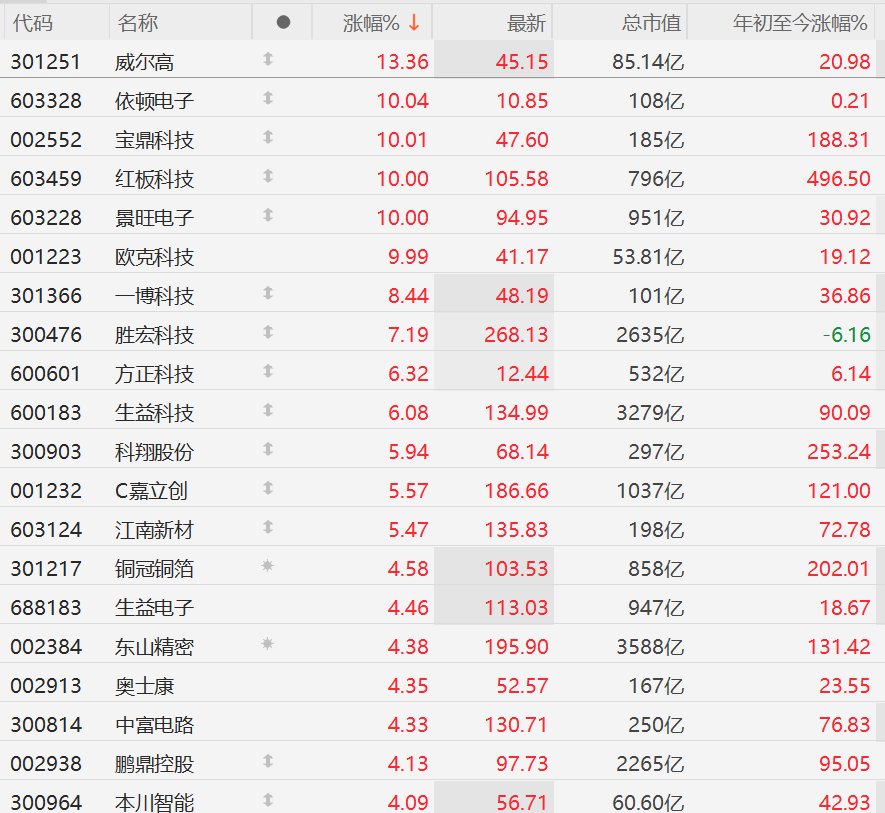Select stock name 生益科技
Screen dimensions: 885x813
tap(154, 412)
